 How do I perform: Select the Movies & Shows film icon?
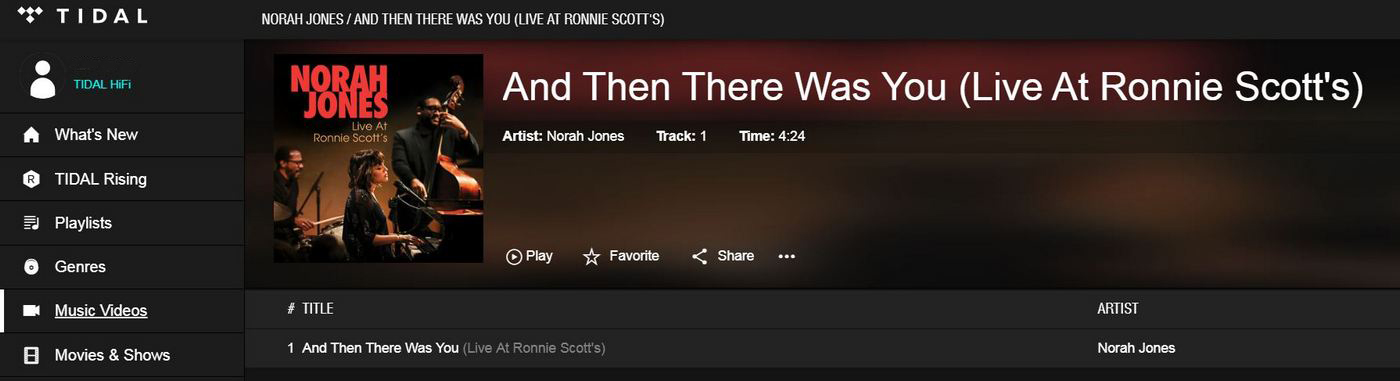click(x=31, y=355)
